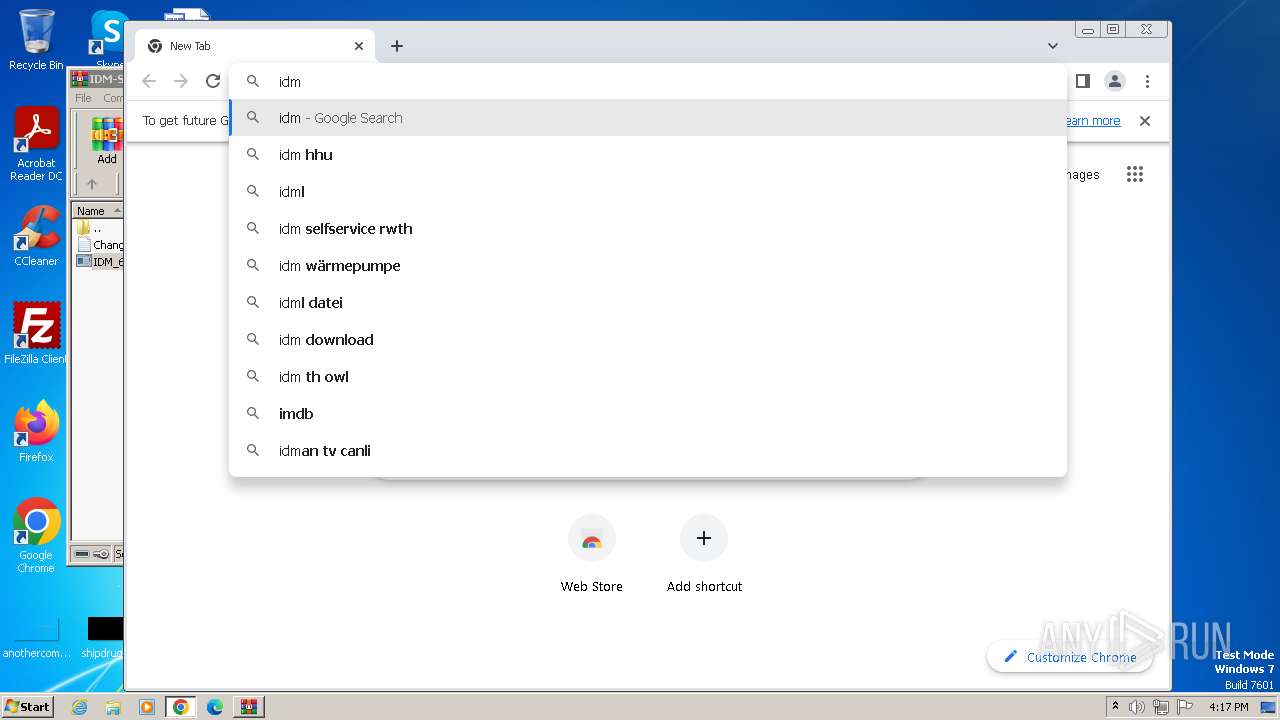Open the shipdrug desktop file
Image resolution: width=1280 pixels, height=720 pixels.
104,638
